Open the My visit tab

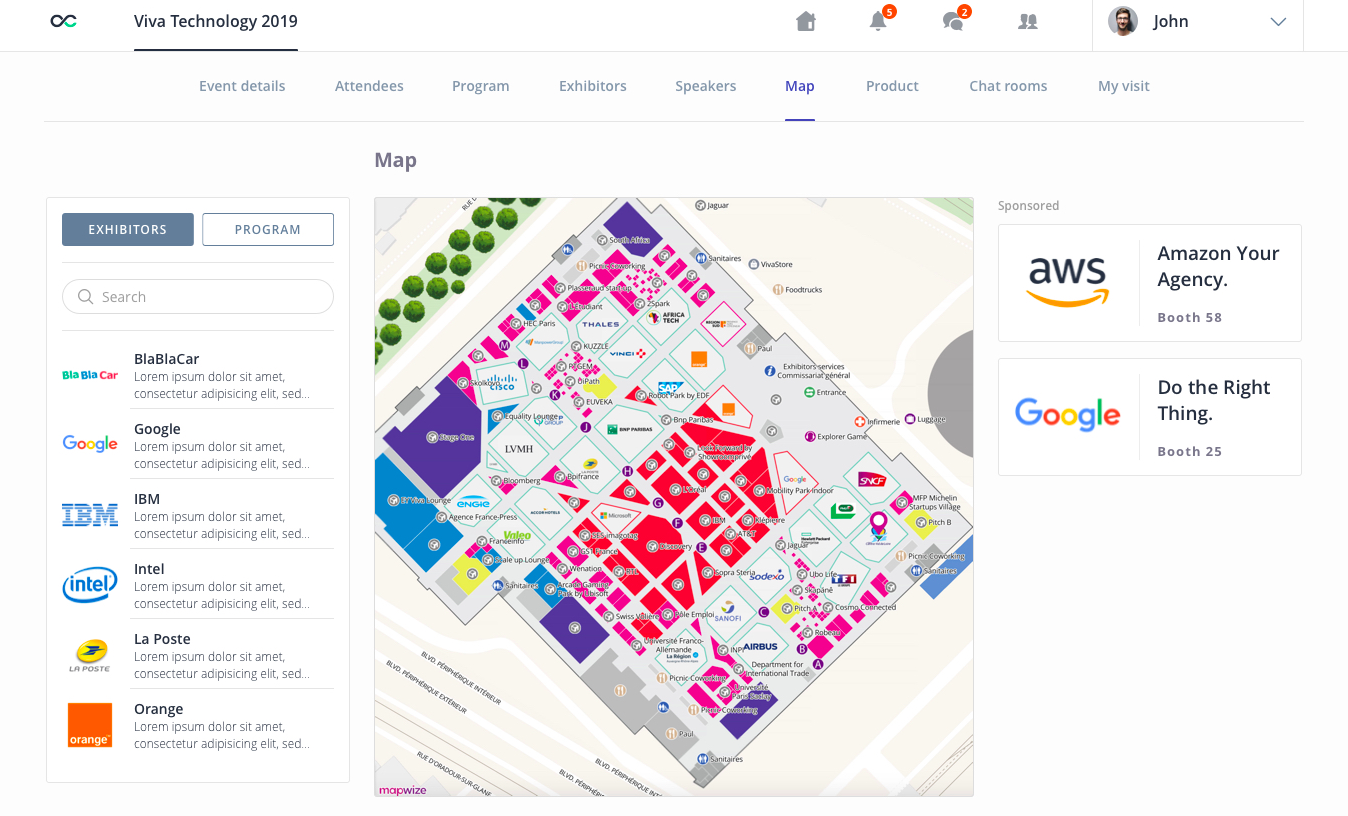[x=1124, y=86]
